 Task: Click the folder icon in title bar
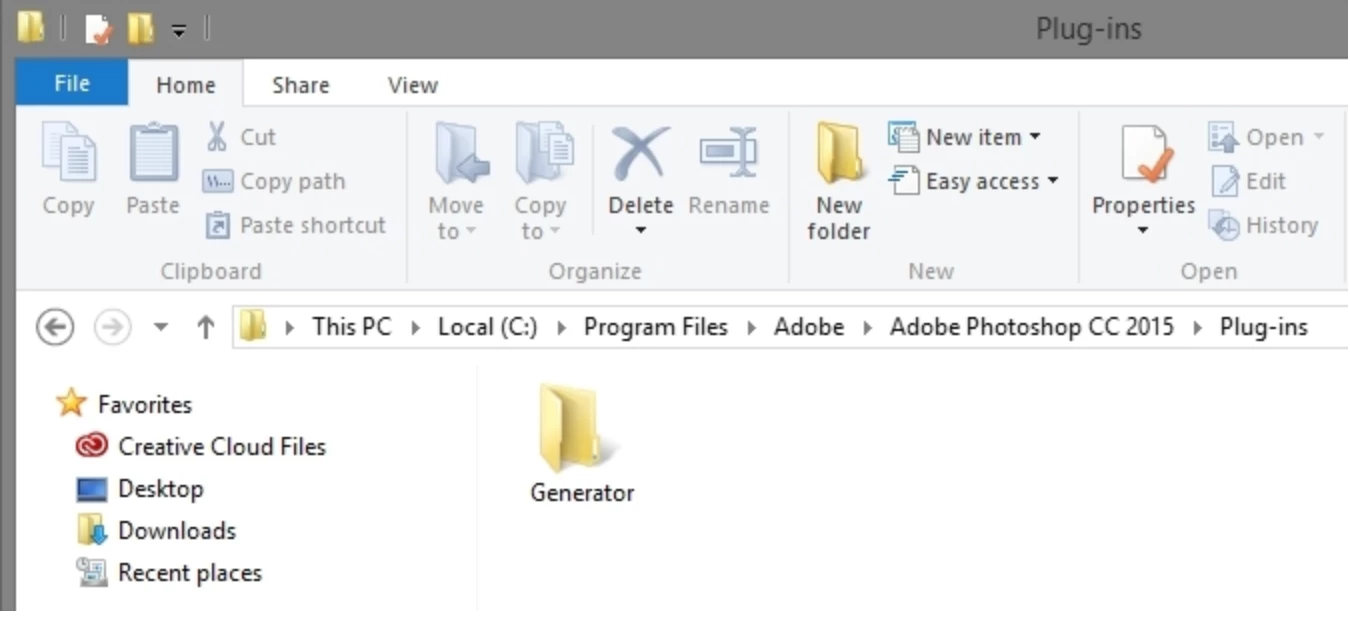point(30,26)
